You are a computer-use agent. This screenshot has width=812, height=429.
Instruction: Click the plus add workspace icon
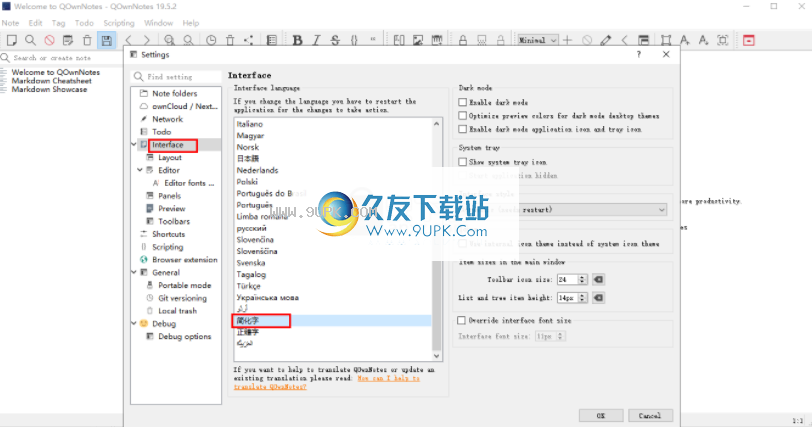[x=568, y=40]
